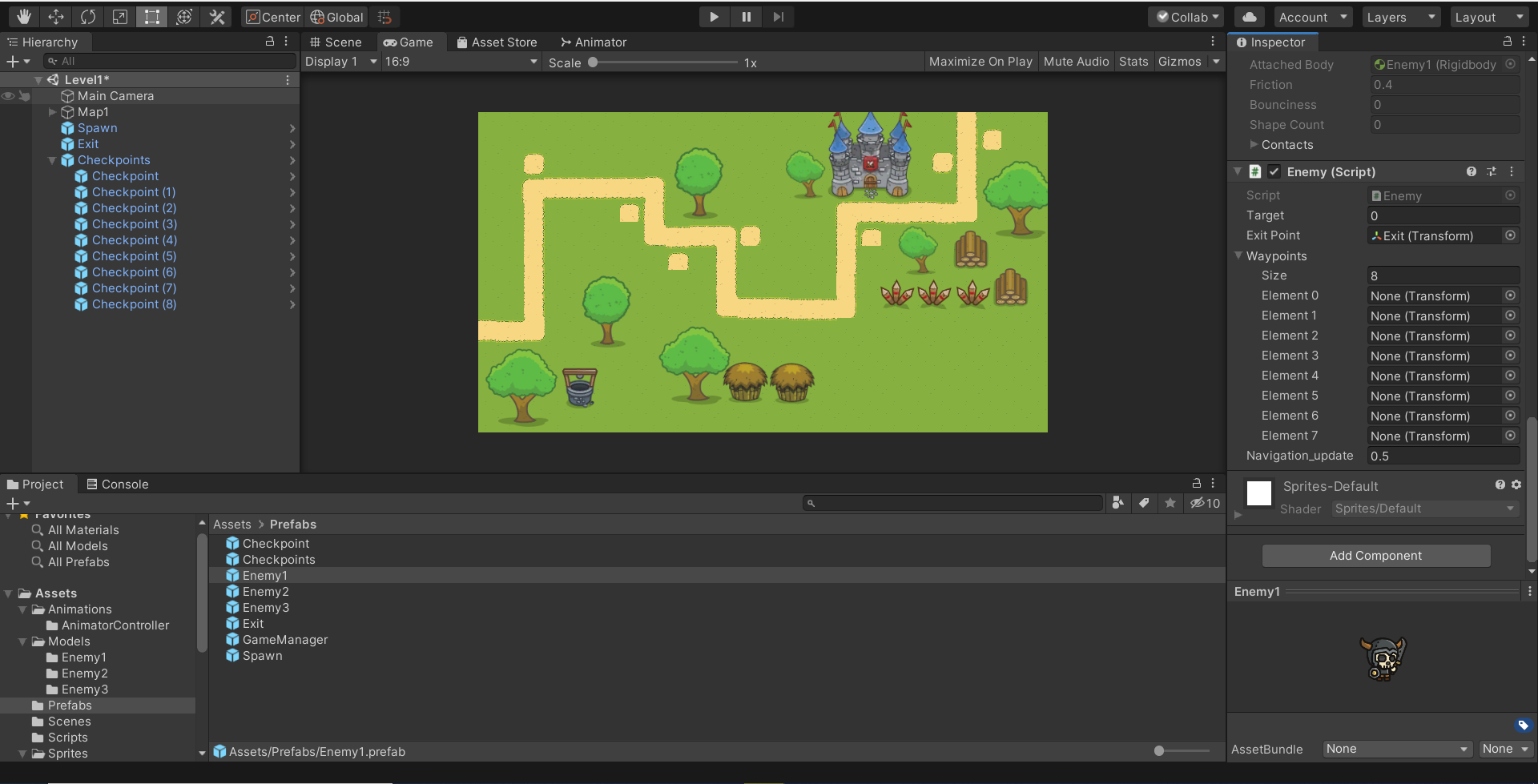Open Gizmos dropdown arrow
Viewport: 1538px width, 784px height.
[1216, 62]
